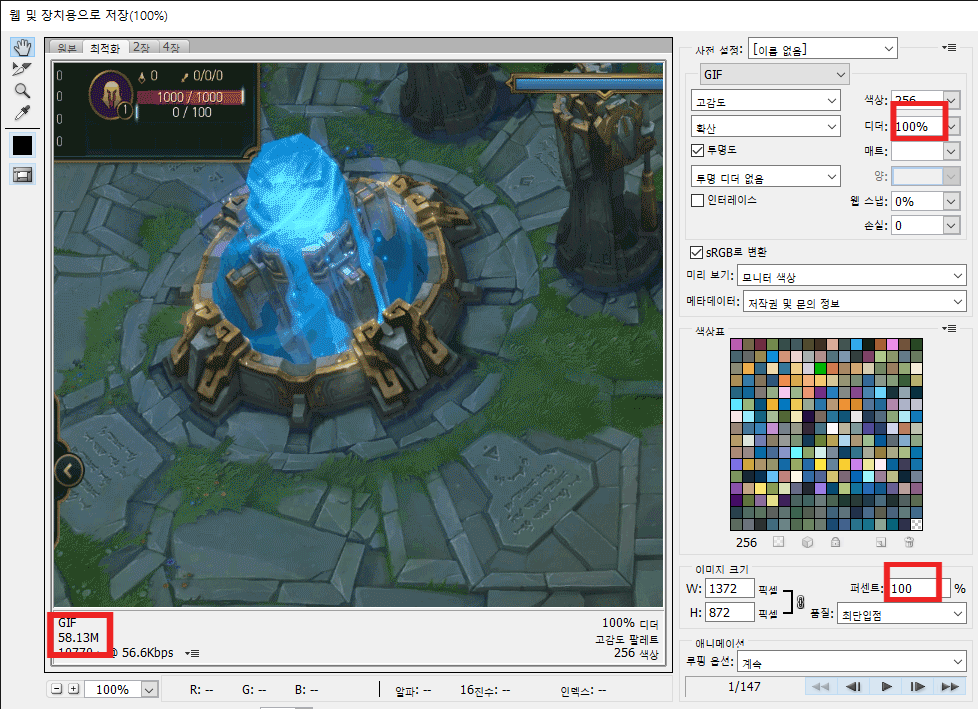This screenshot has width=978, height=709.
Task: Switch to the 원본 tab
Action: [67, 47]
